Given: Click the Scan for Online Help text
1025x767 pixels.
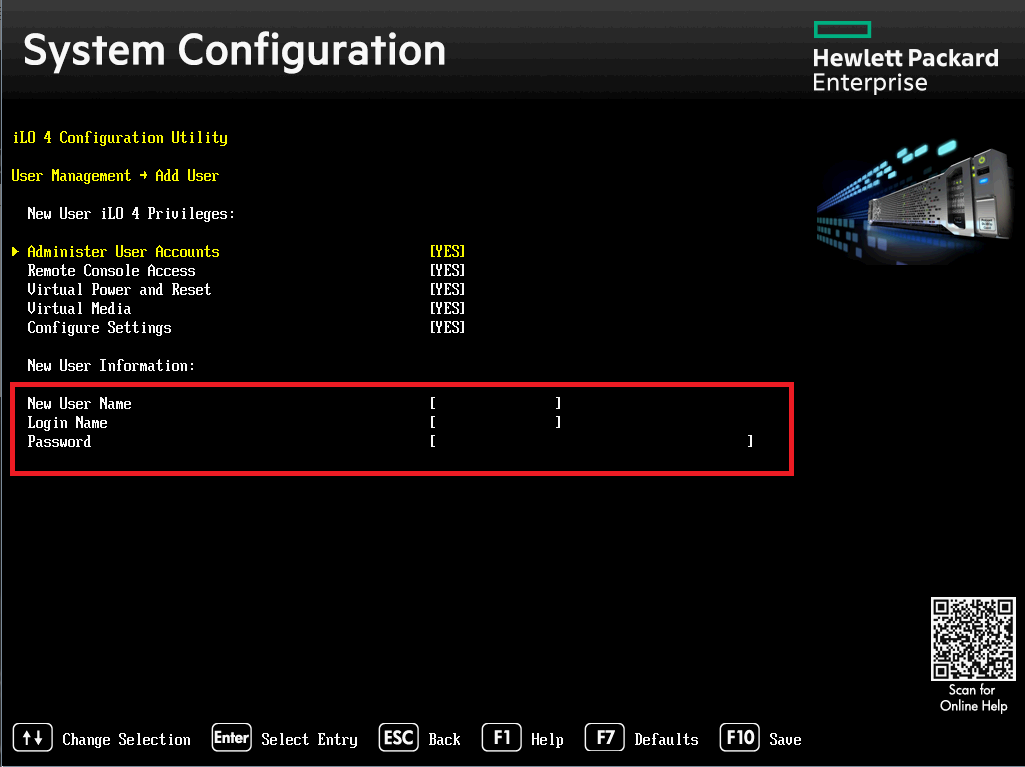Looking at the screenshot, I should click(973, 698).
